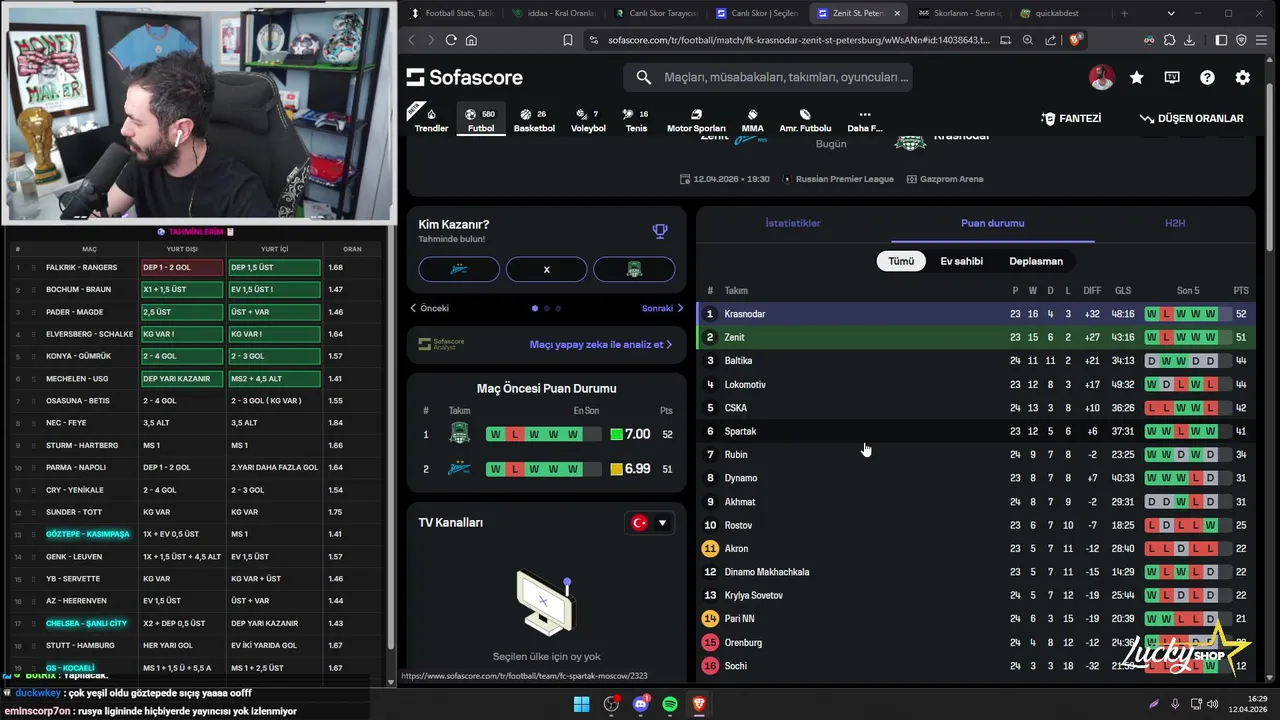Select Basketbol sport category
This screenshot has height=720, width=1280.
point(534,120)
